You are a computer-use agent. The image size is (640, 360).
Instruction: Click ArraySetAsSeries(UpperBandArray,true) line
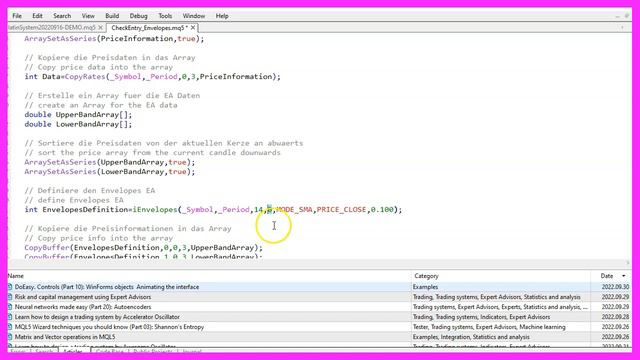(x=110, y=162)
